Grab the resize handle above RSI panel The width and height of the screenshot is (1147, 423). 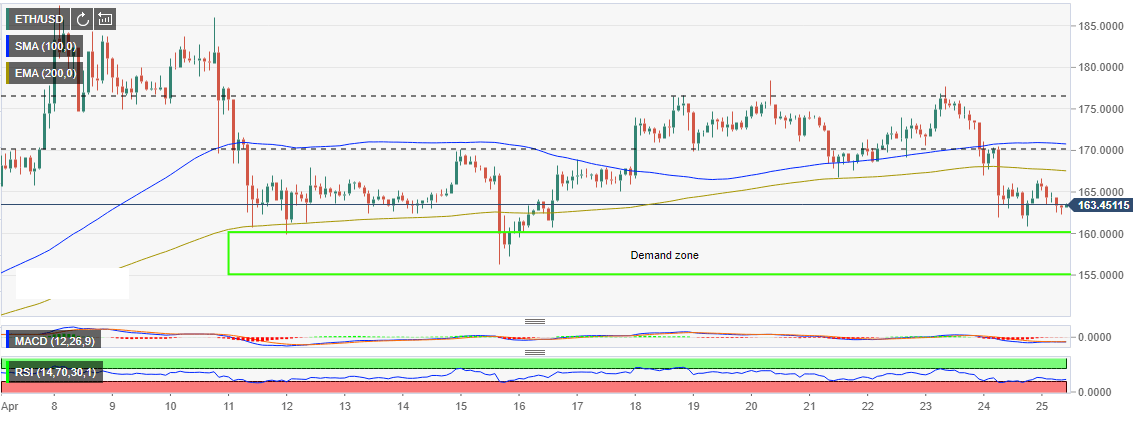[534, 352]
